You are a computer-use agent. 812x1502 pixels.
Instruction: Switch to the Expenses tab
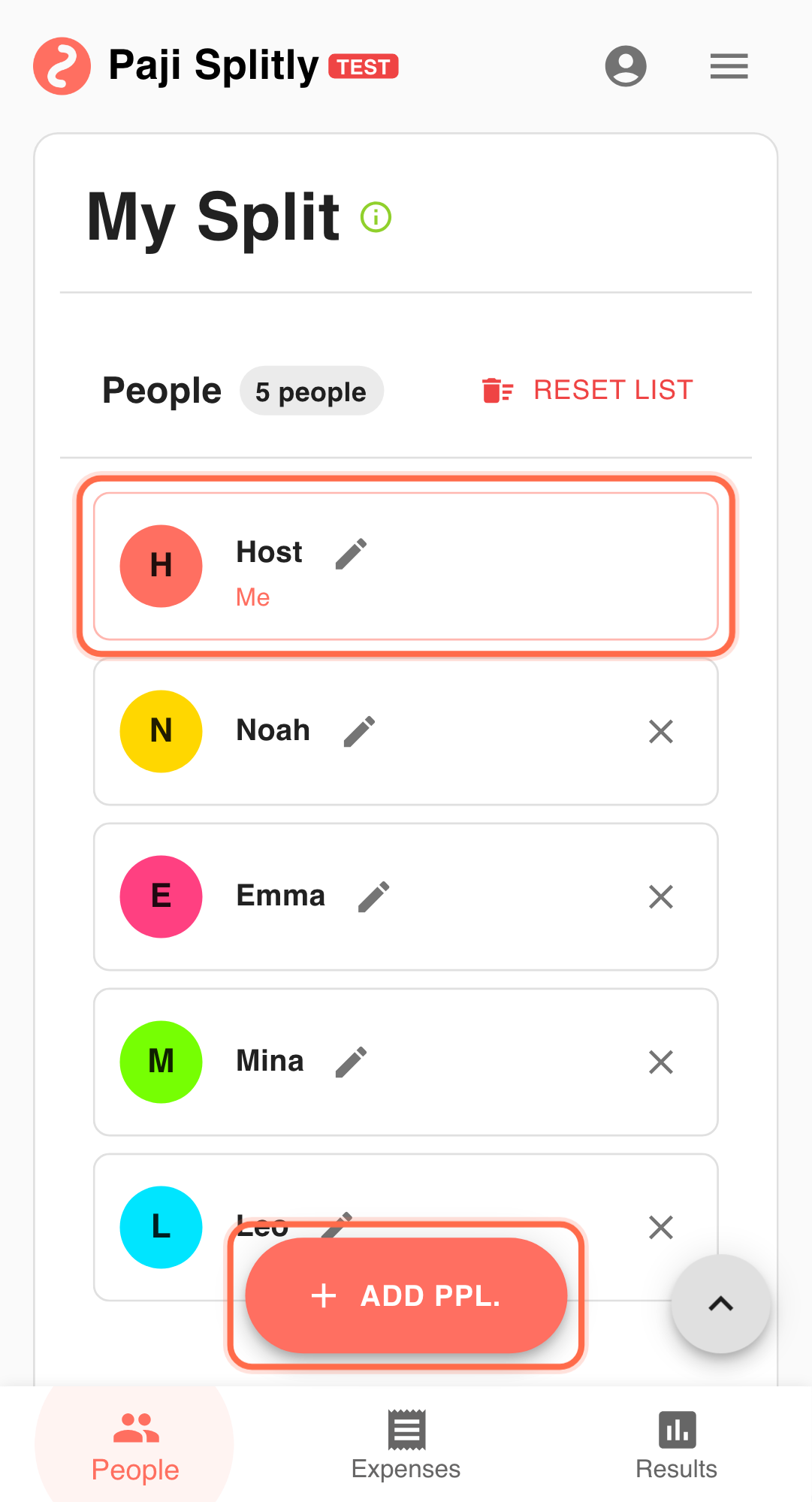pos(406,1445)
